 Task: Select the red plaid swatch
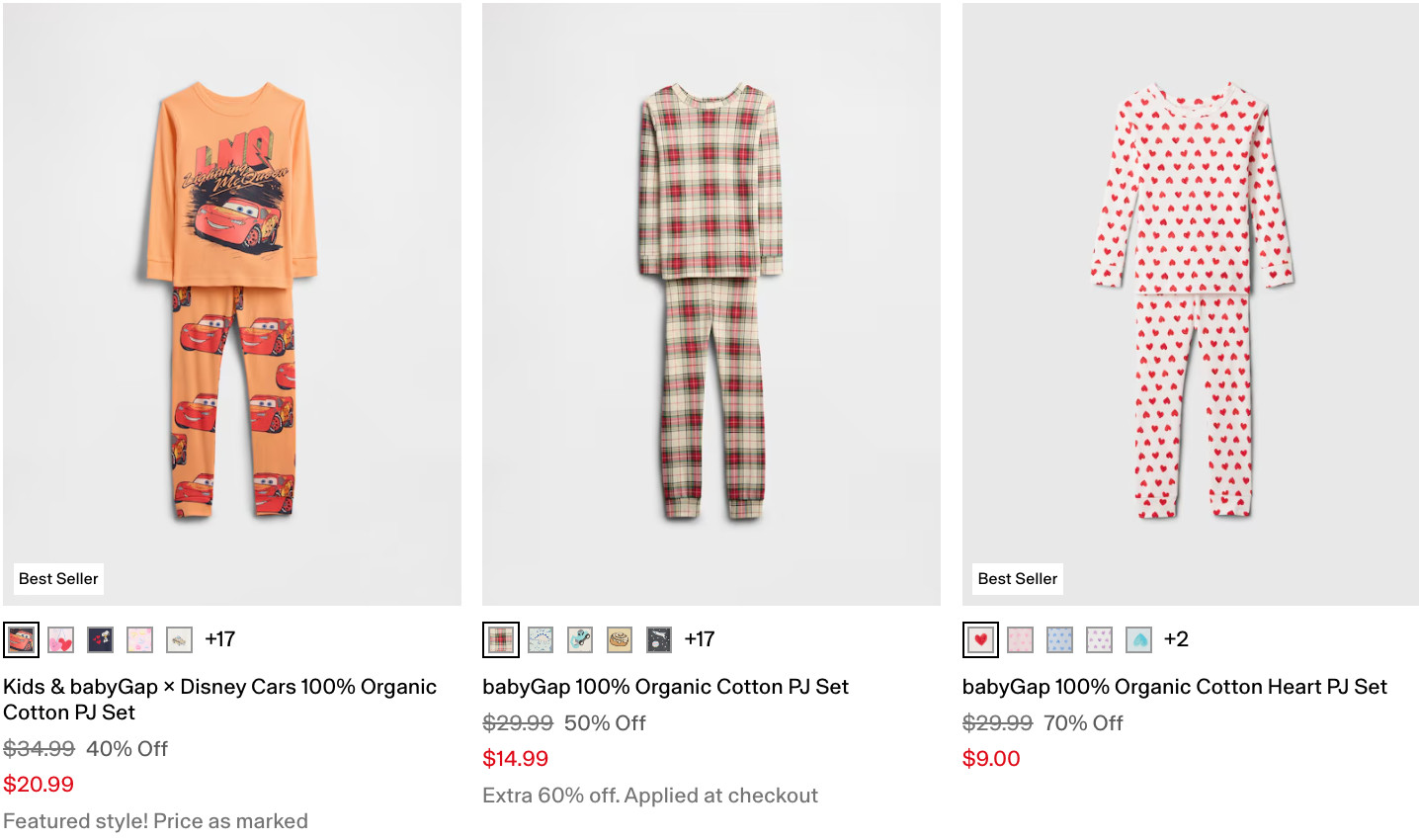[x=501, y=639]
